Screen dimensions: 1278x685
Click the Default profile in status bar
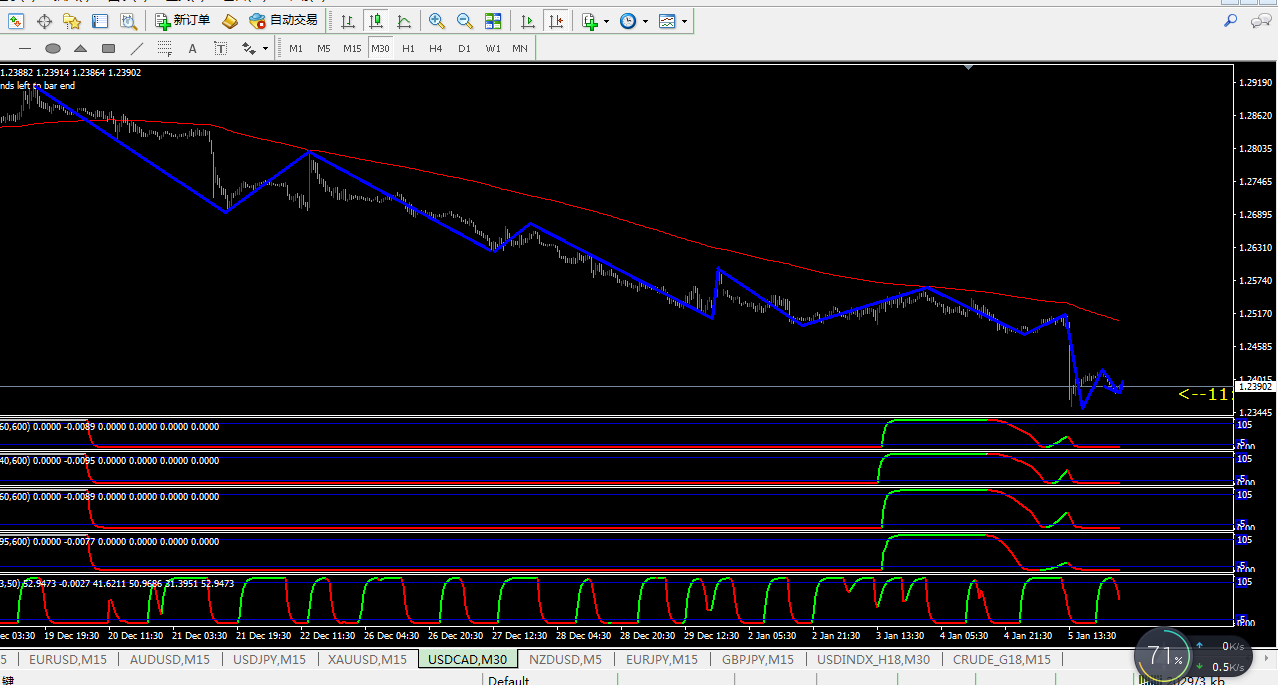pyautogui.click(x=508, y=679)
